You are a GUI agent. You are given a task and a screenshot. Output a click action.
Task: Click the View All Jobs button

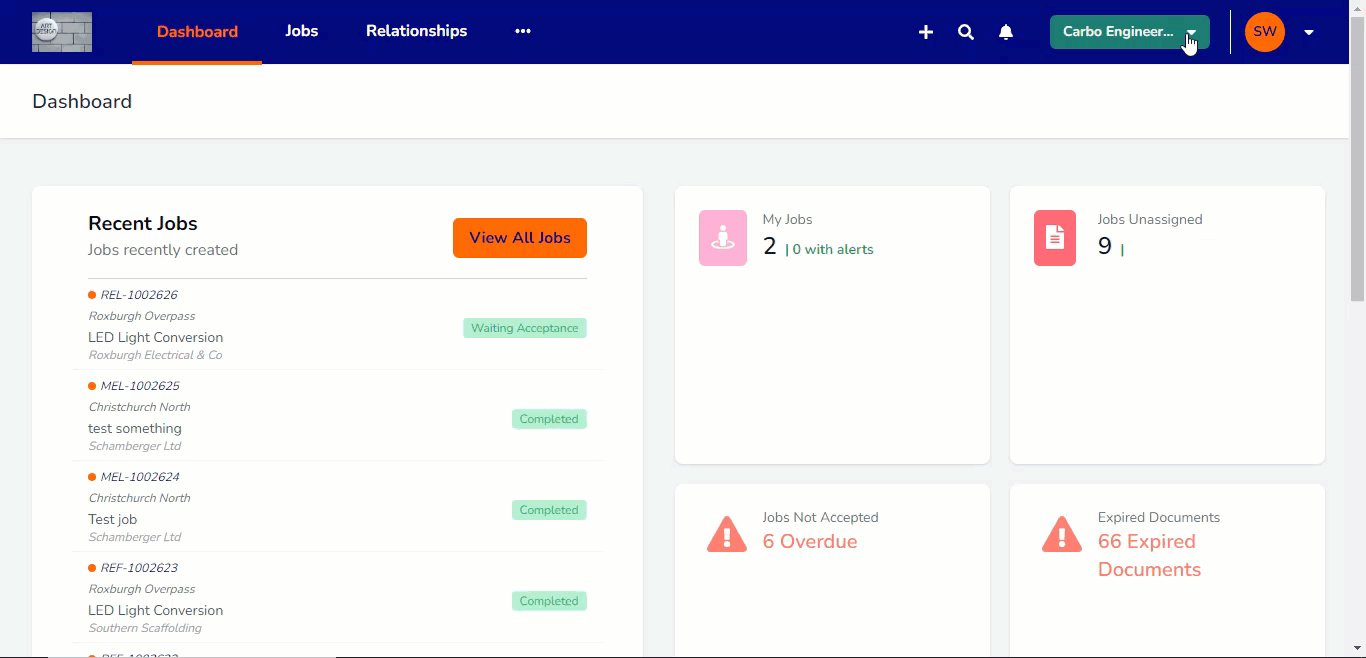pyautogui.click(x=520, y=238)
